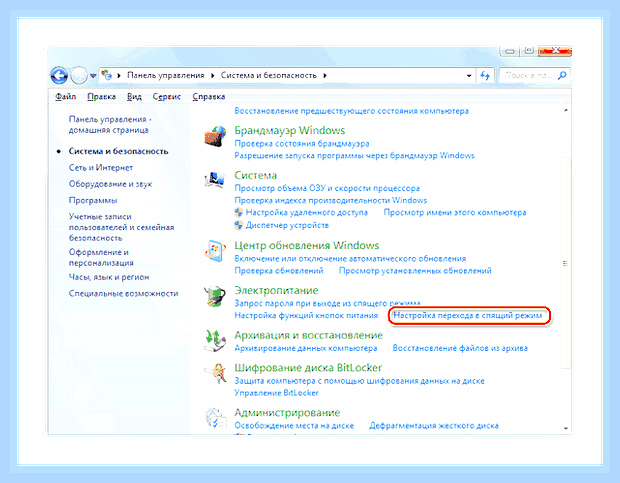Open Шифрование диска BitLocker heading
This screenshot has width=620, height=483.
pos(308,368)
